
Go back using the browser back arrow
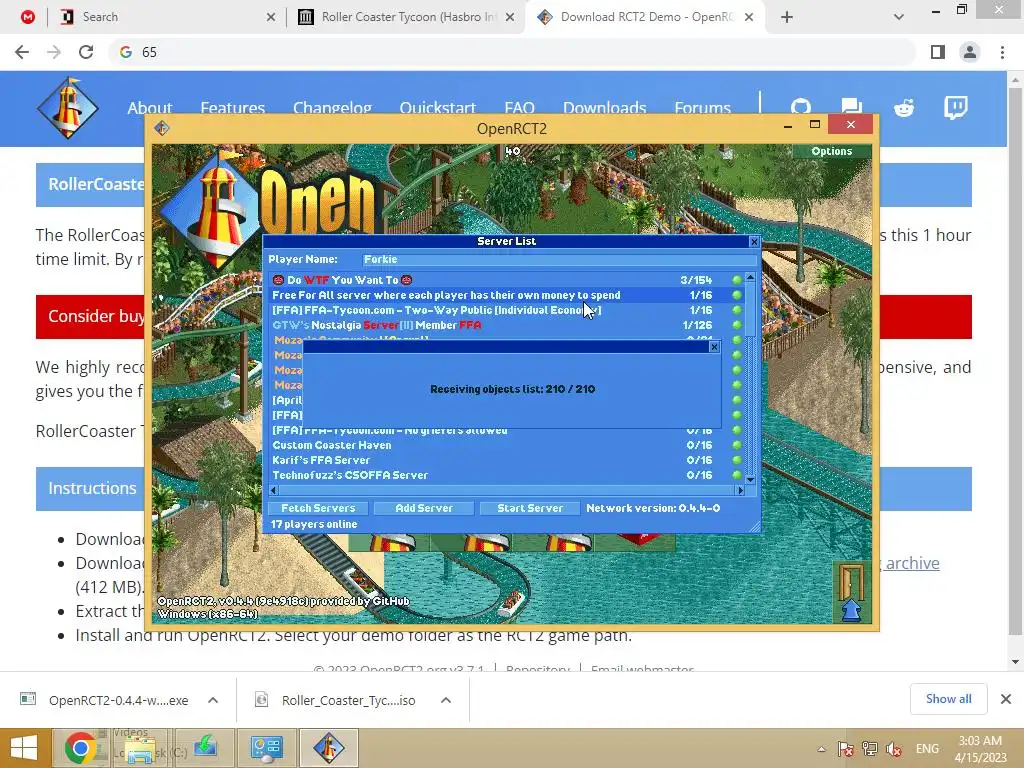(x=22, y=52)
